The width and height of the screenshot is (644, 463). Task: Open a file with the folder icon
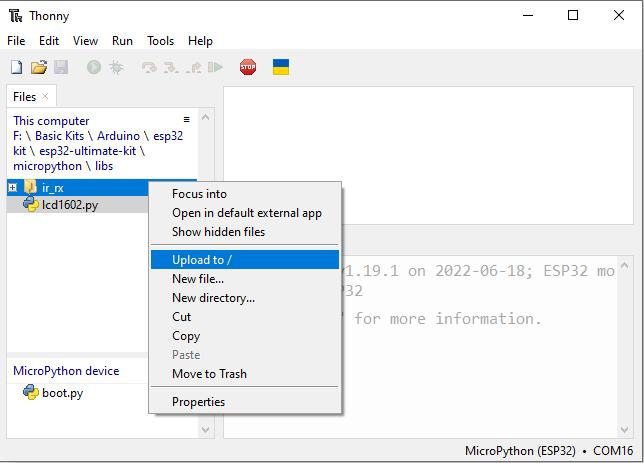click(x=39, y=67)
